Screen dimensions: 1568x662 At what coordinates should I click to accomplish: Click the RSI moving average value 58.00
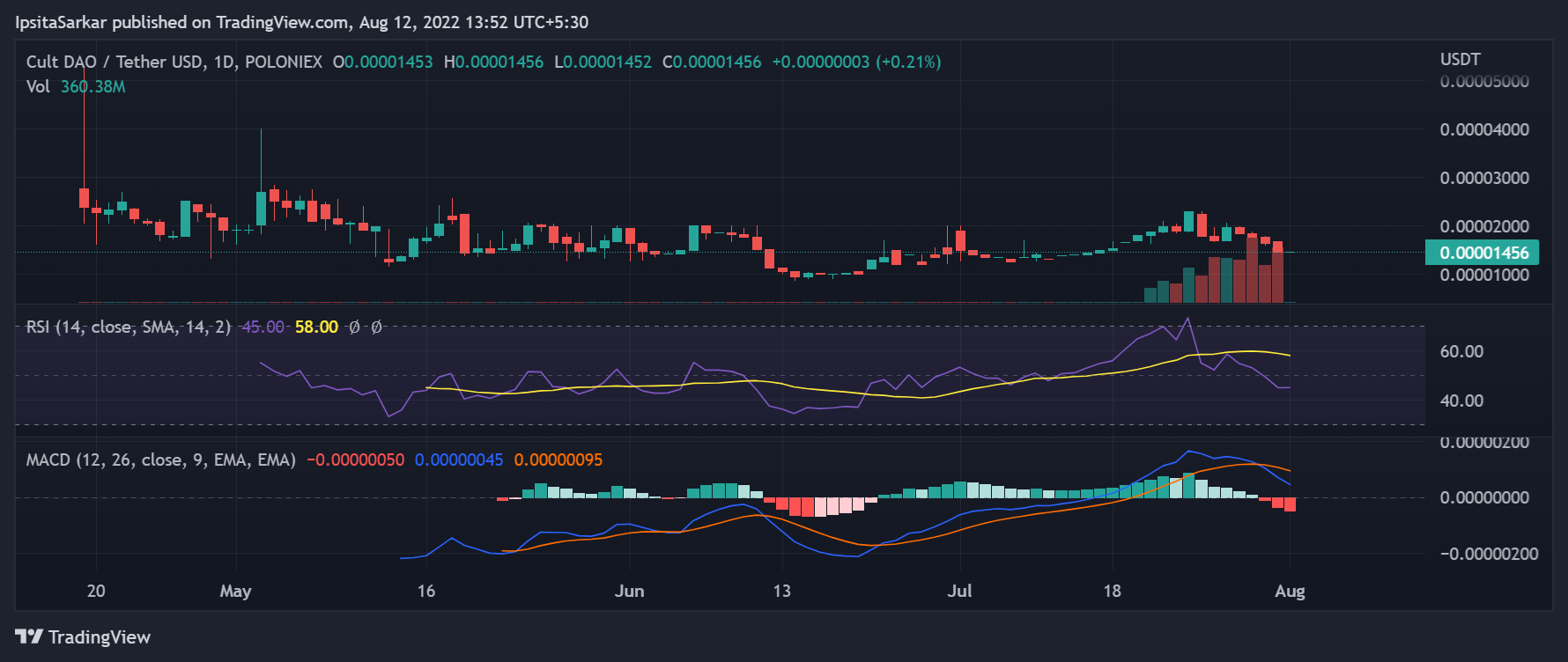coord(316,327)
